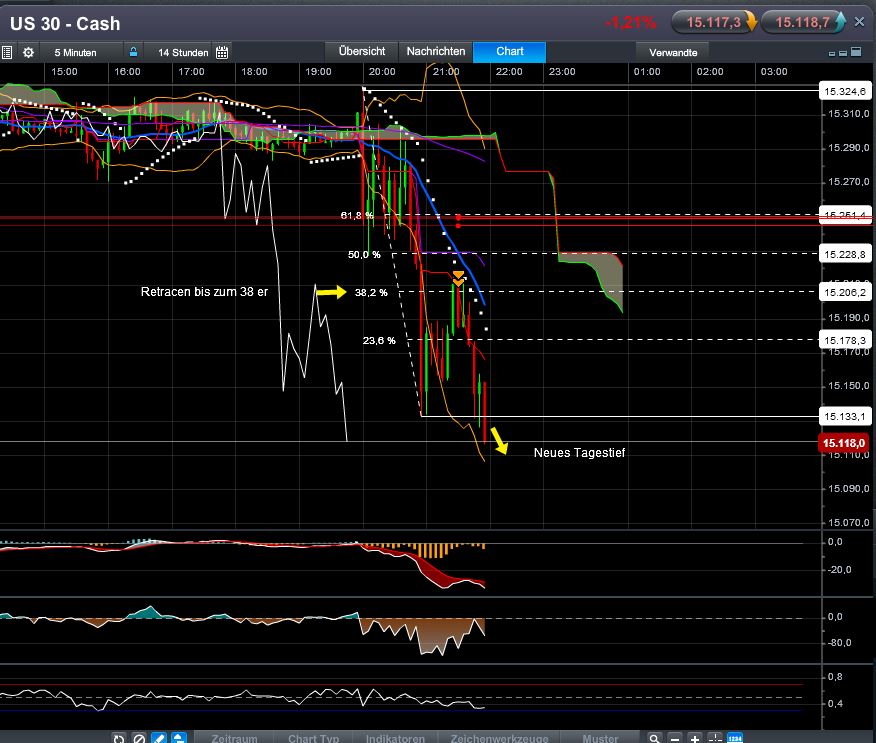The width and height of the screenshot is (876, 743).
Task: Click the magnifier zoom icon
Action: click(654, 738)
